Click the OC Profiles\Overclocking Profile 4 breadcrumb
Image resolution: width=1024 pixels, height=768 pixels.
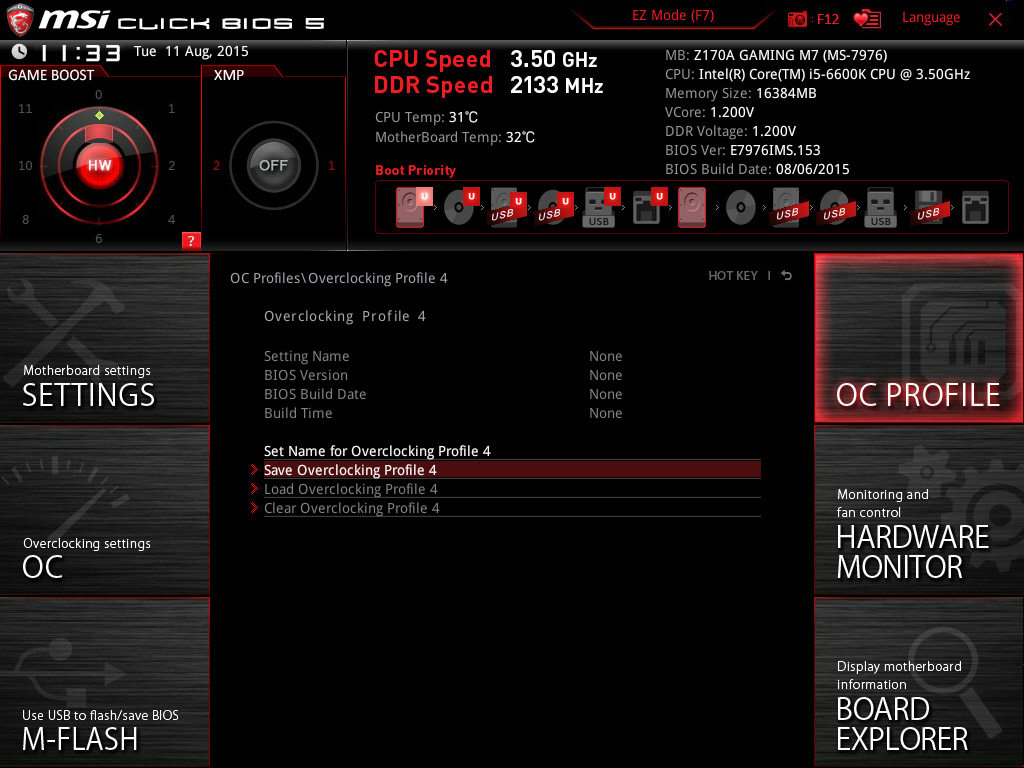click(338, 278)
